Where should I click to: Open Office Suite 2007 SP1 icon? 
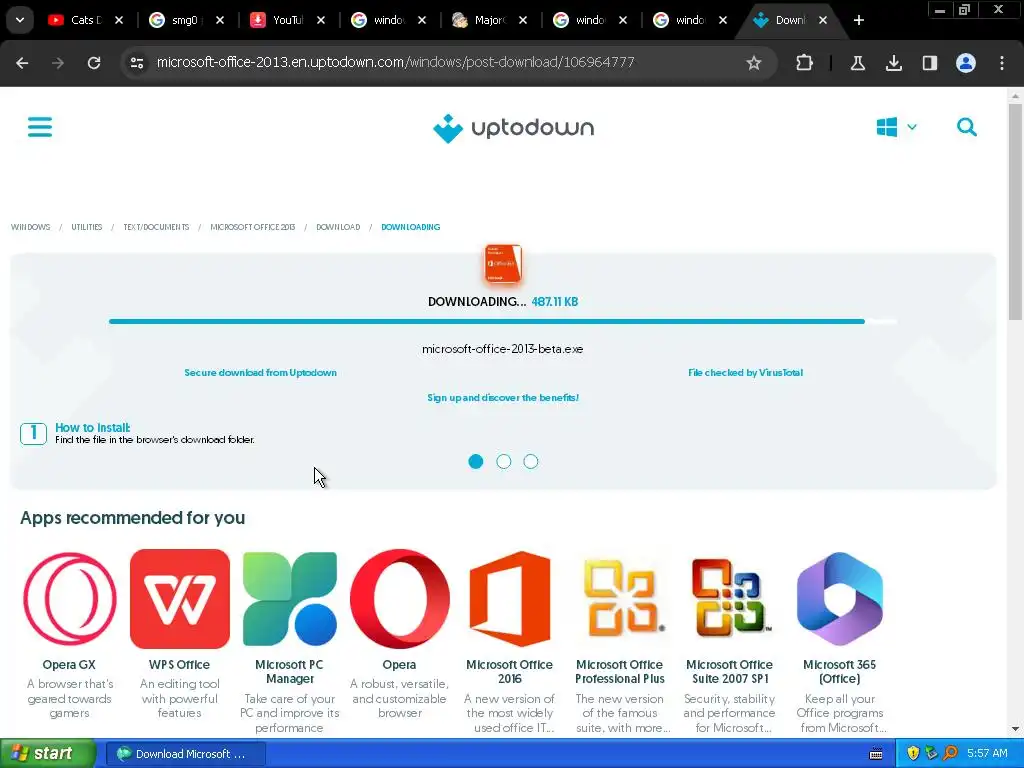729,599
